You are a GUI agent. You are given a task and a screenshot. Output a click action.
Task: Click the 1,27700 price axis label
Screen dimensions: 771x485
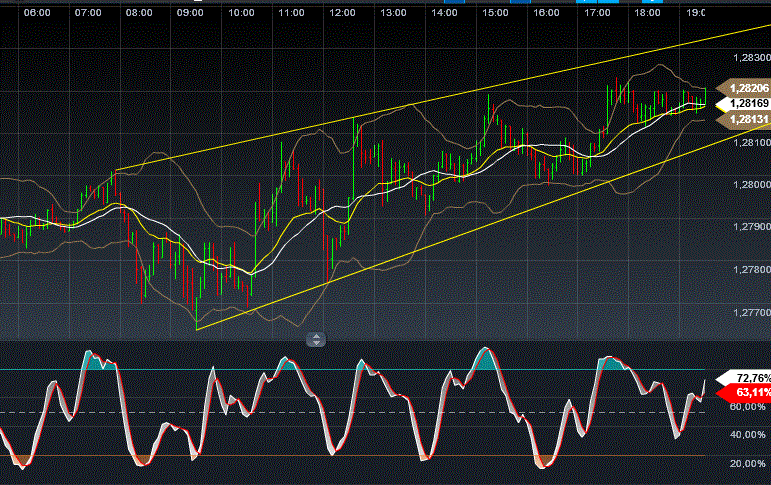tap(751, 312)
